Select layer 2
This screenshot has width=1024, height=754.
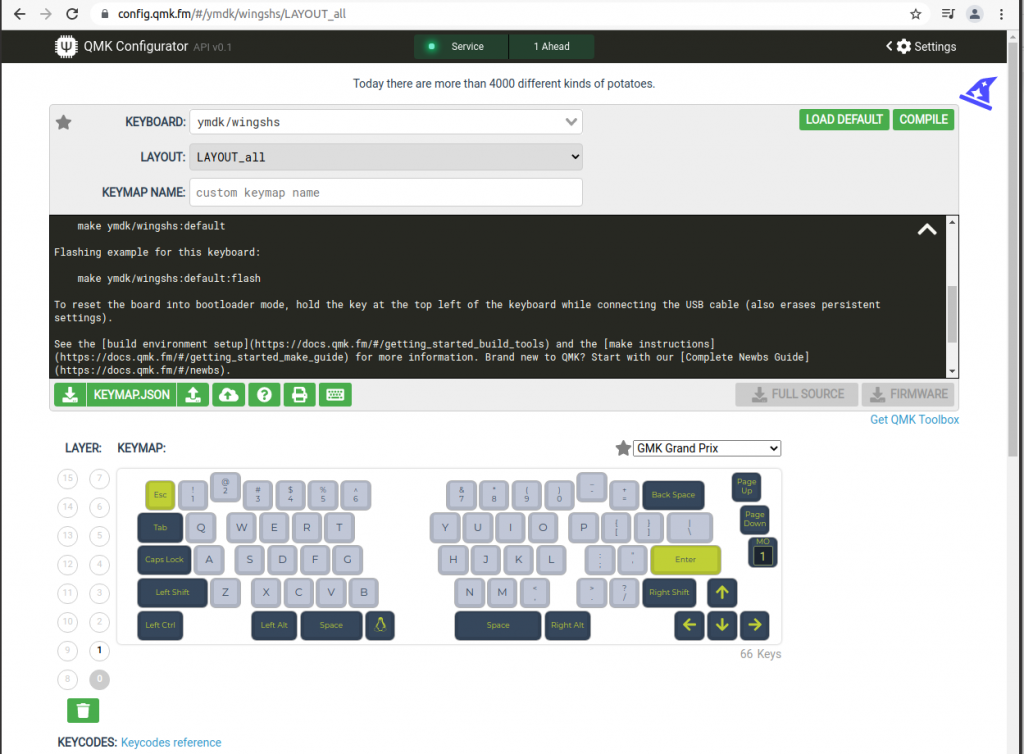pos(99,621)
